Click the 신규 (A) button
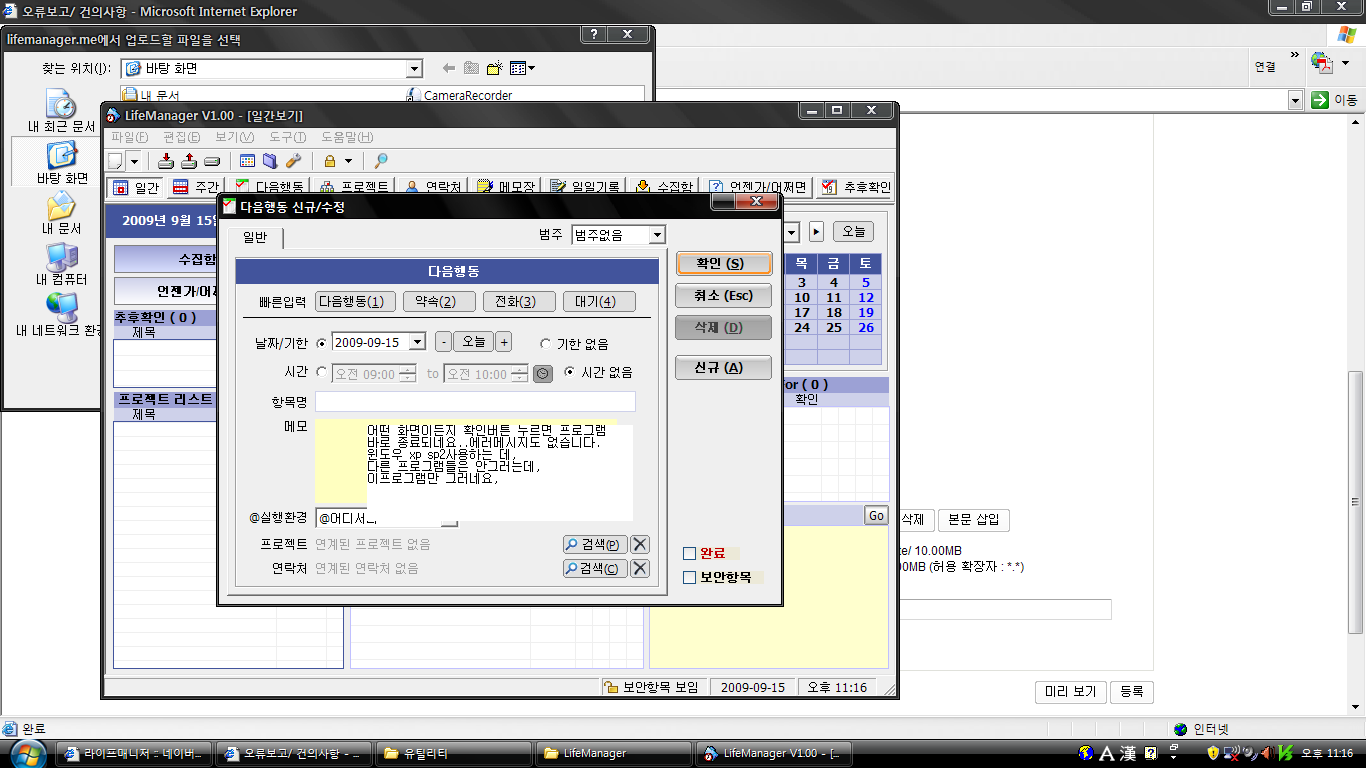 point(724,367)
